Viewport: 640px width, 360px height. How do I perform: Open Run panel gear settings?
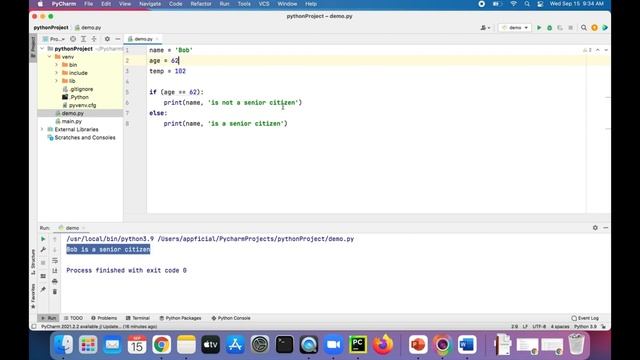point(595,228)
